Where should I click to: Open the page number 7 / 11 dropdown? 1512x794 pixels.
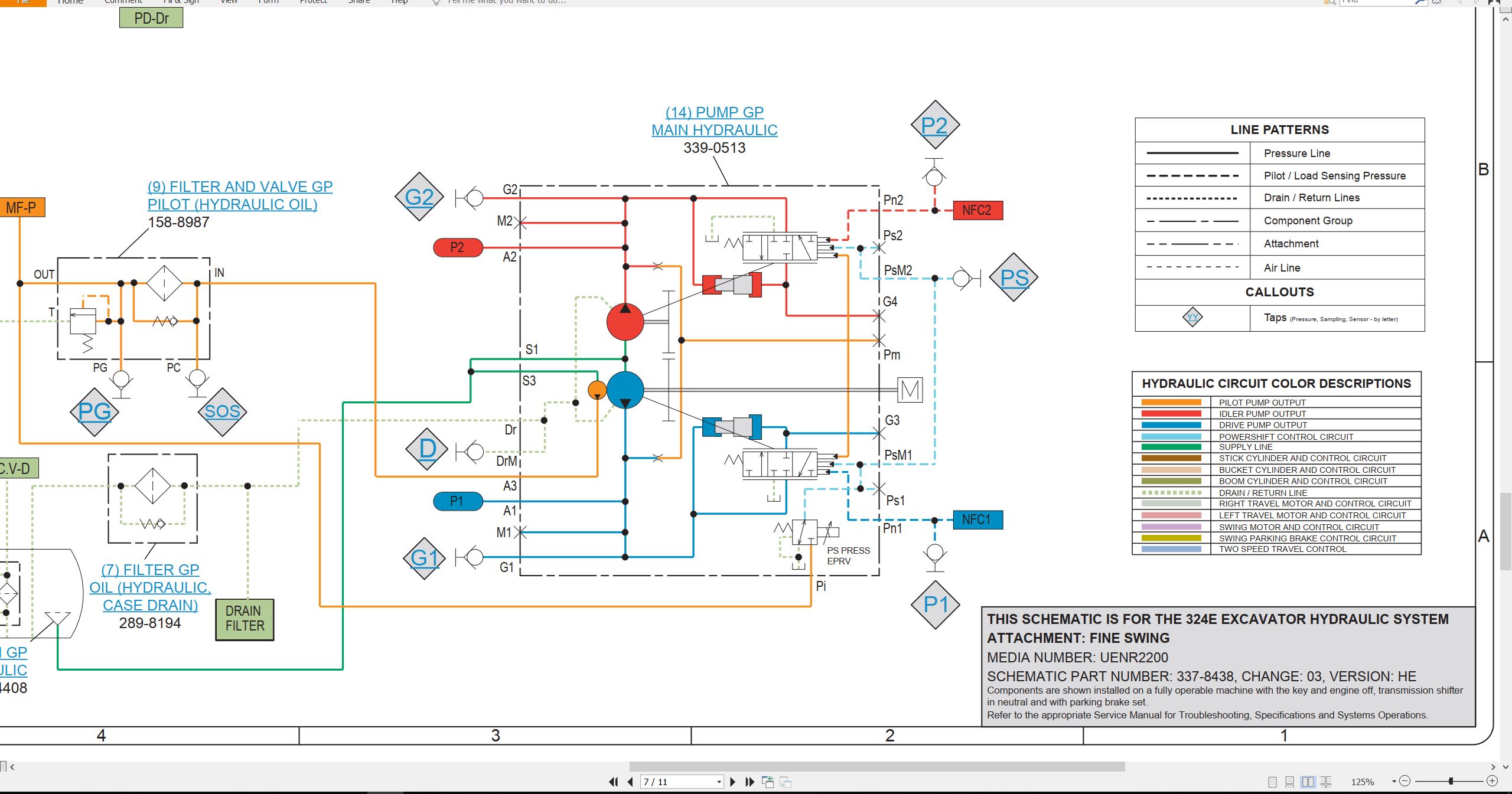point(719,782)
